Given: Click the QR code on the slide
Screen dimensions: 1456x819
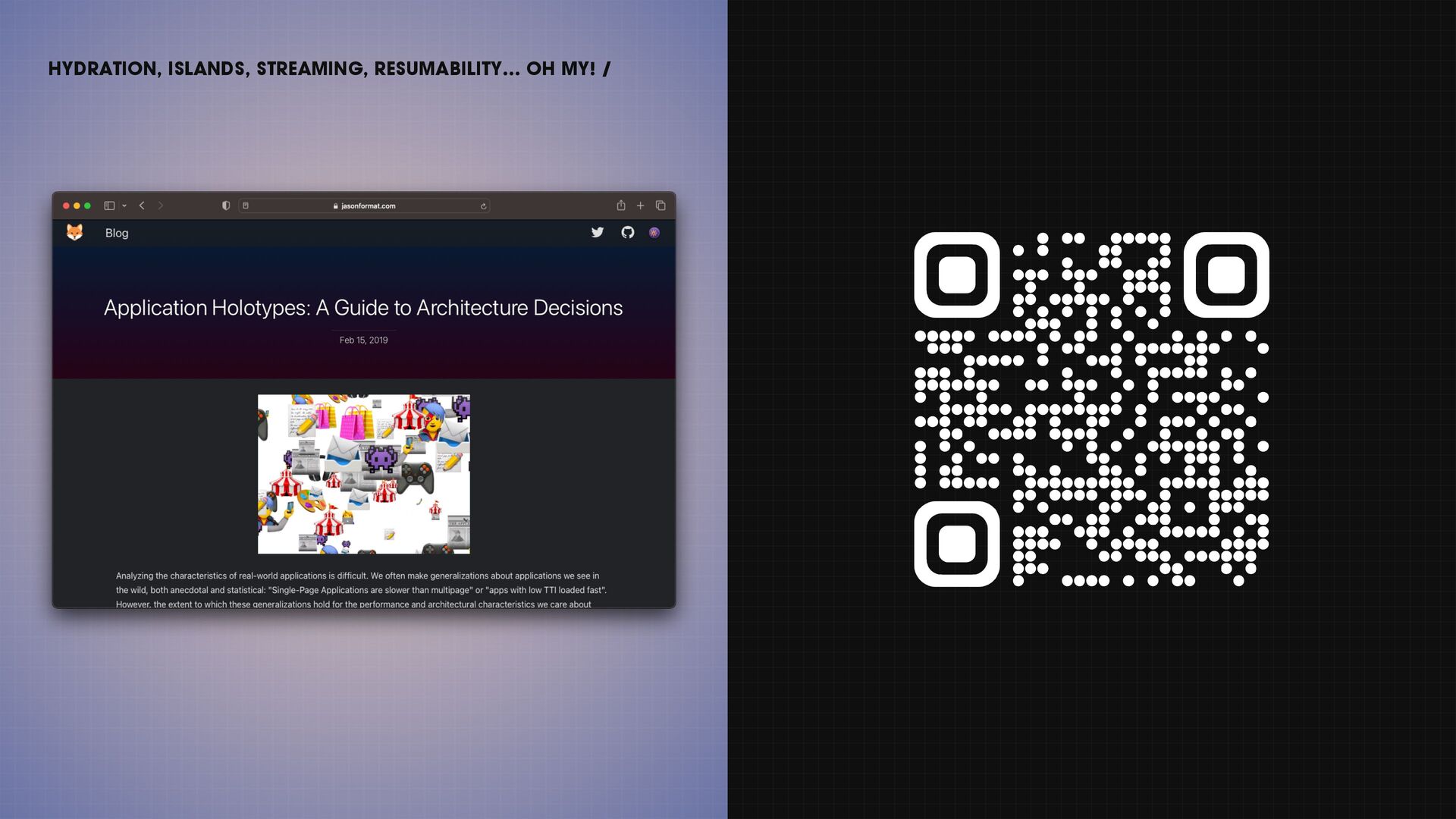Looking at the screenshot, I should pos(1091,409).
